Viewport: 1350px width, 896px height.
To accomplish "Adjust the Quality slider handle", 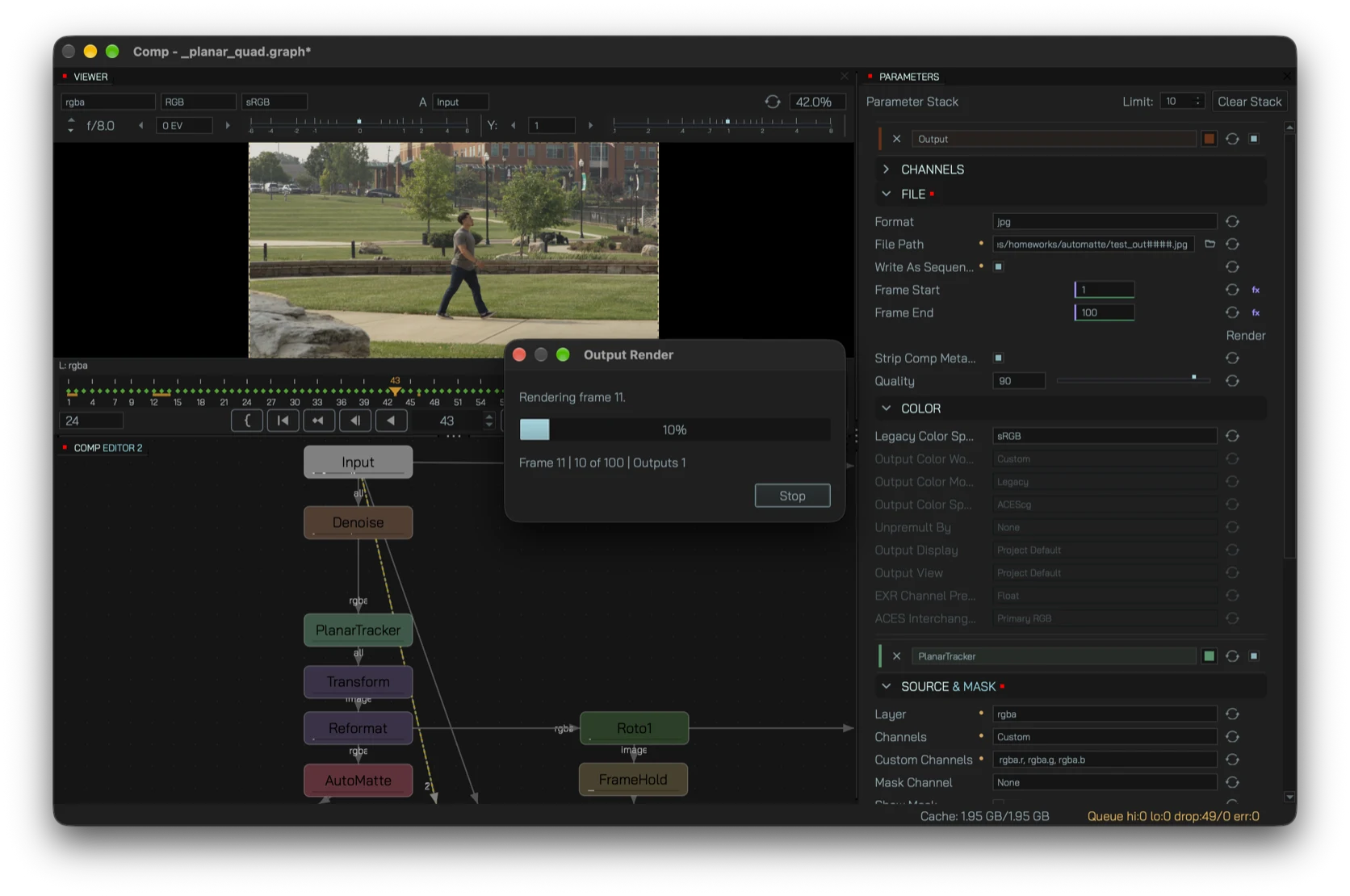I will point(1194,377).
